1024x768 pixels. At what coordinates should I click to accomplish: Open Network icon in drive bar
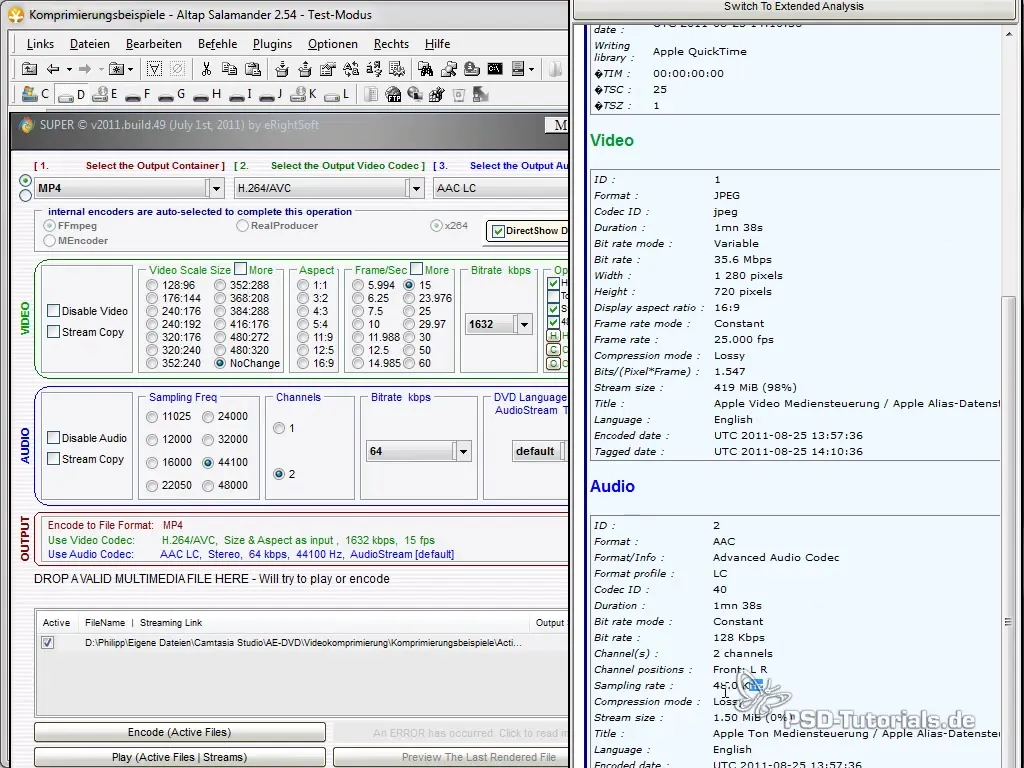click(x=415, y=95)
